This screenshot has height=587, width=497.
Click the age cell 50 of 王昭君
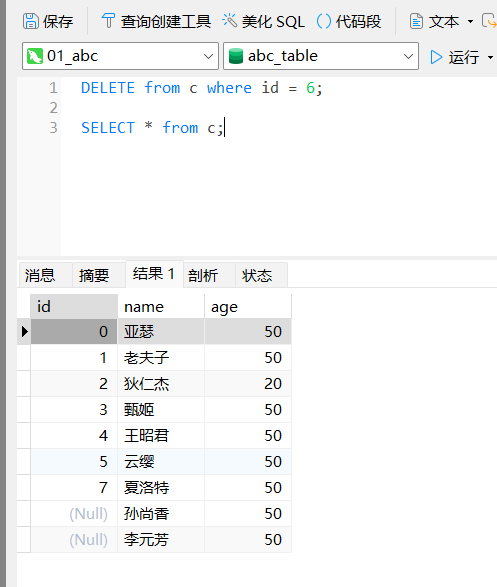tap(248, 436)
